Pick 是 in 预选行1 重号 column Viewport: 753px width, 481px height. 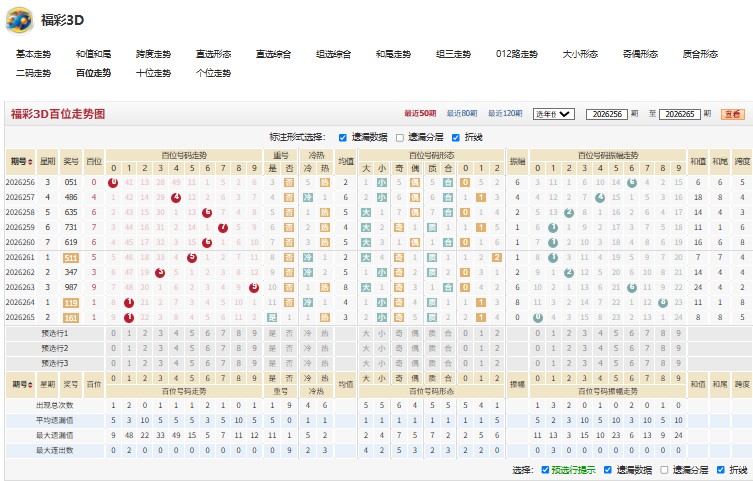(x=272, y=333)
